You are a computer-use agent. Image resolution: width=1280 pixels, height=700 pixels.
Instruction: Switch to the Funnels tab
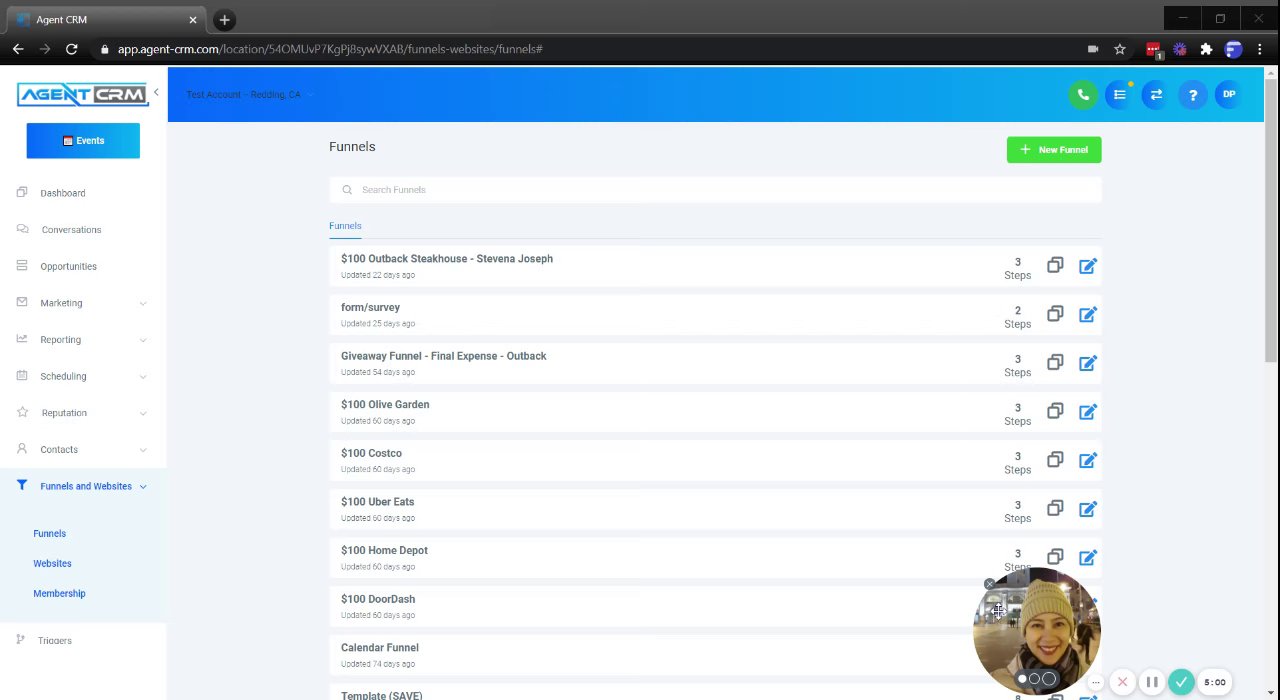pyautogui.click(x=345, y=226)
